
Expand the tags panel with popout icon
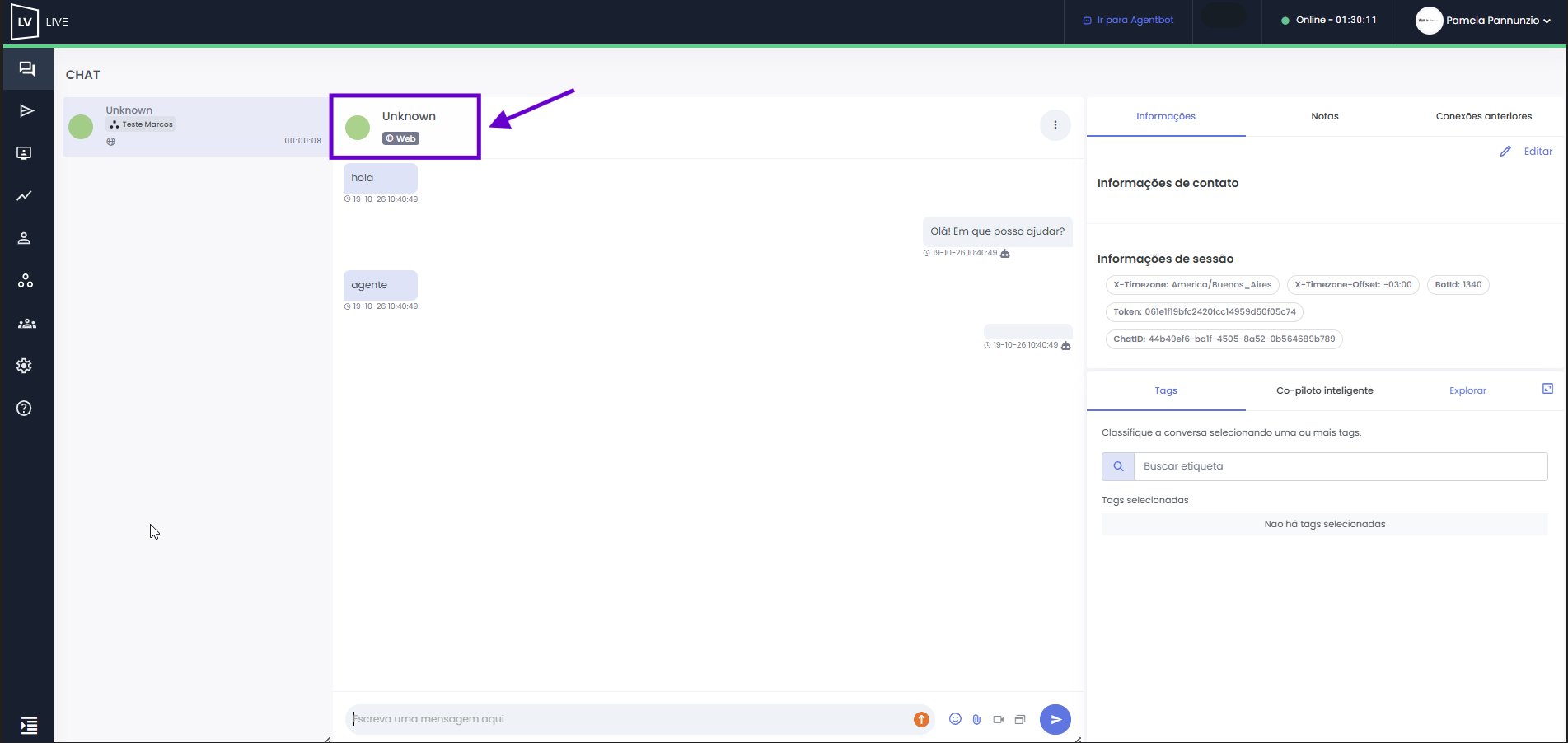pyautogui.click(x=1547, y=389)
